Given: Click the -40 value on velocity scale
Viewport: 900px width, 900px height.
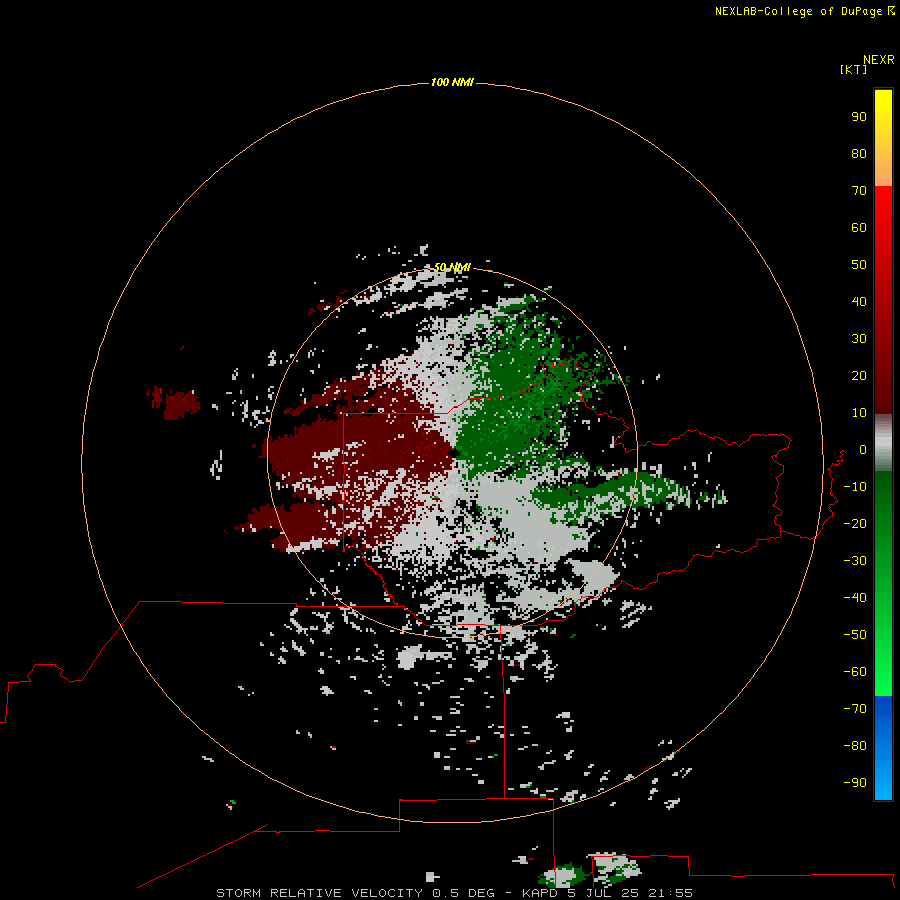Looking at the screenshot, I should 855,598.
